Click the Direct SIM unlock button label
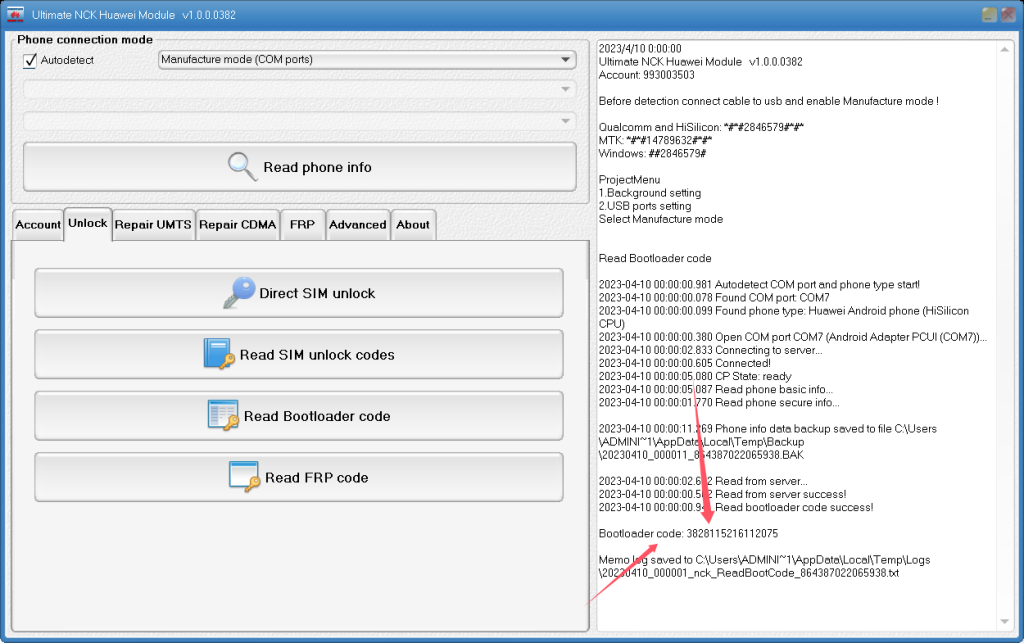 pyautogui.click(x=317, y=293)
